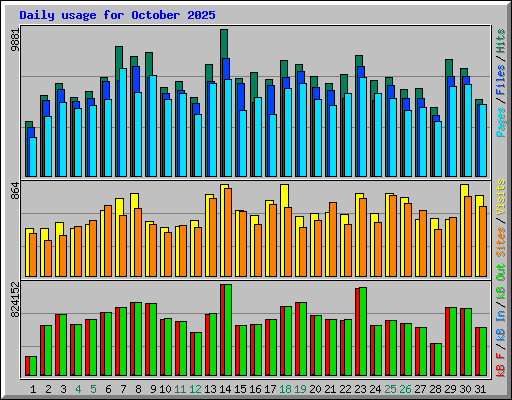The image size is (512, 400).
Task: Click weekend day 19 on the axis
Action: click(300, 389)
